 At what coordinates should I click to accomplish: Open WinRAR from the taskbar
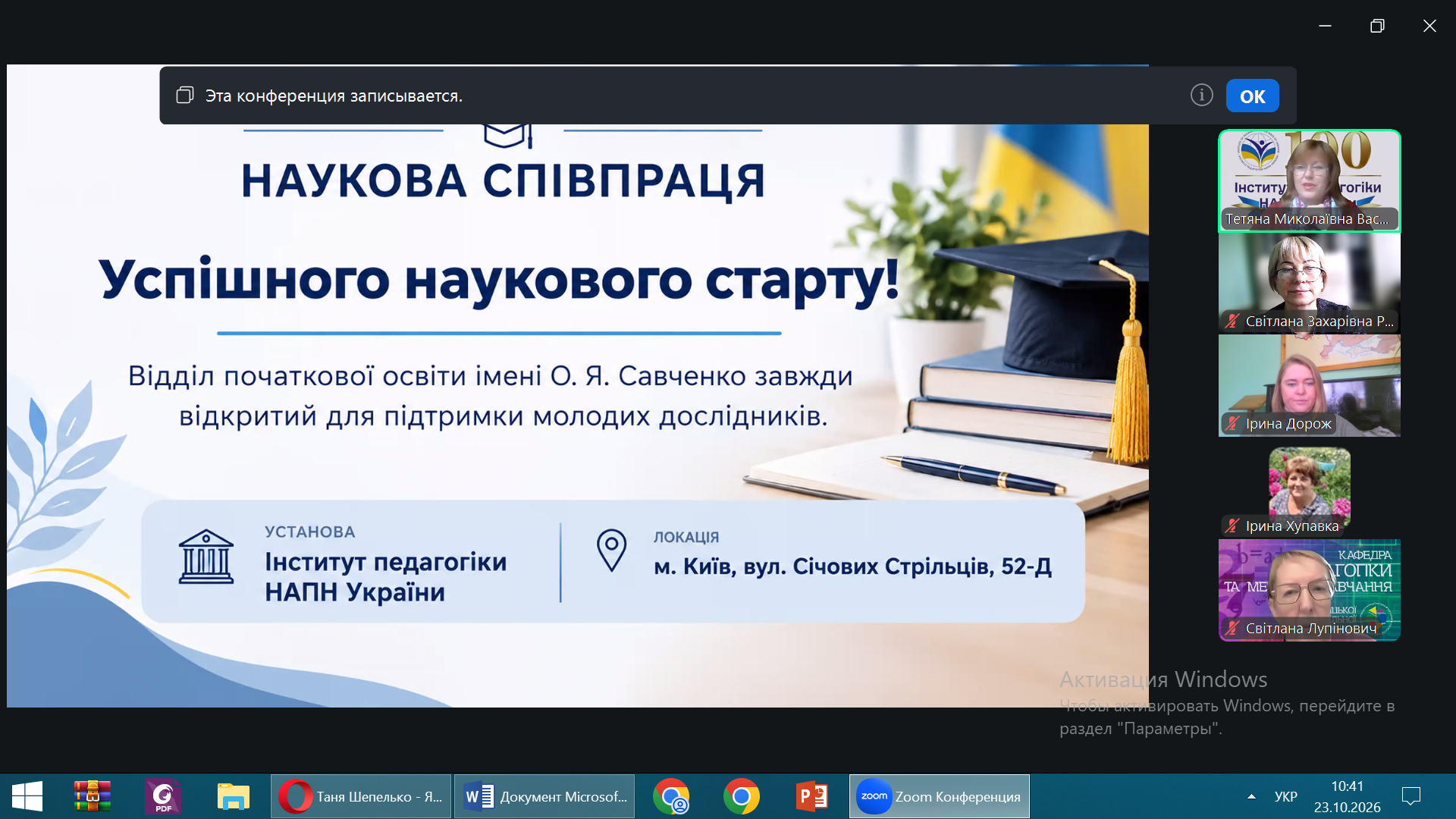click(x=93, y=796)
